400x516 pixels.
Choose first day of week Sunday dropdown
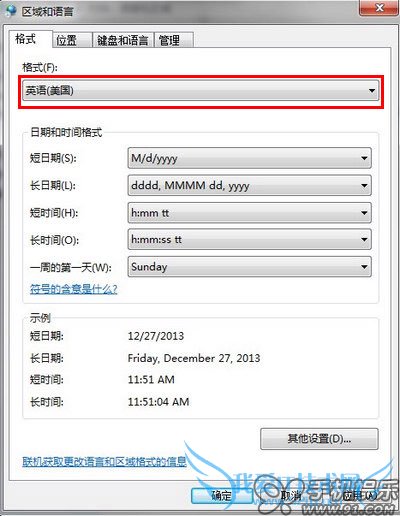(249, 267)
